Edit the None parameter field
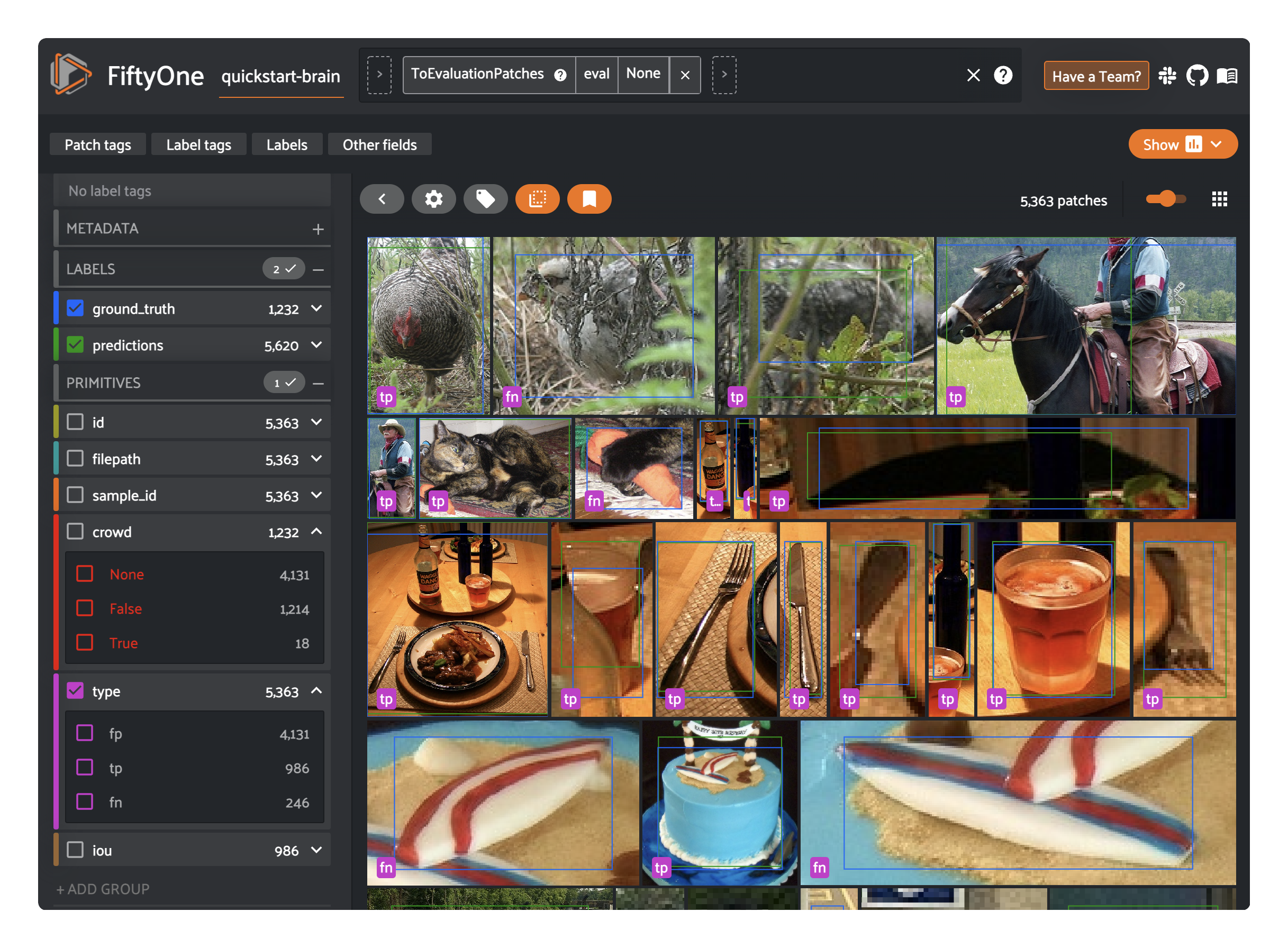 click(643, 75)
